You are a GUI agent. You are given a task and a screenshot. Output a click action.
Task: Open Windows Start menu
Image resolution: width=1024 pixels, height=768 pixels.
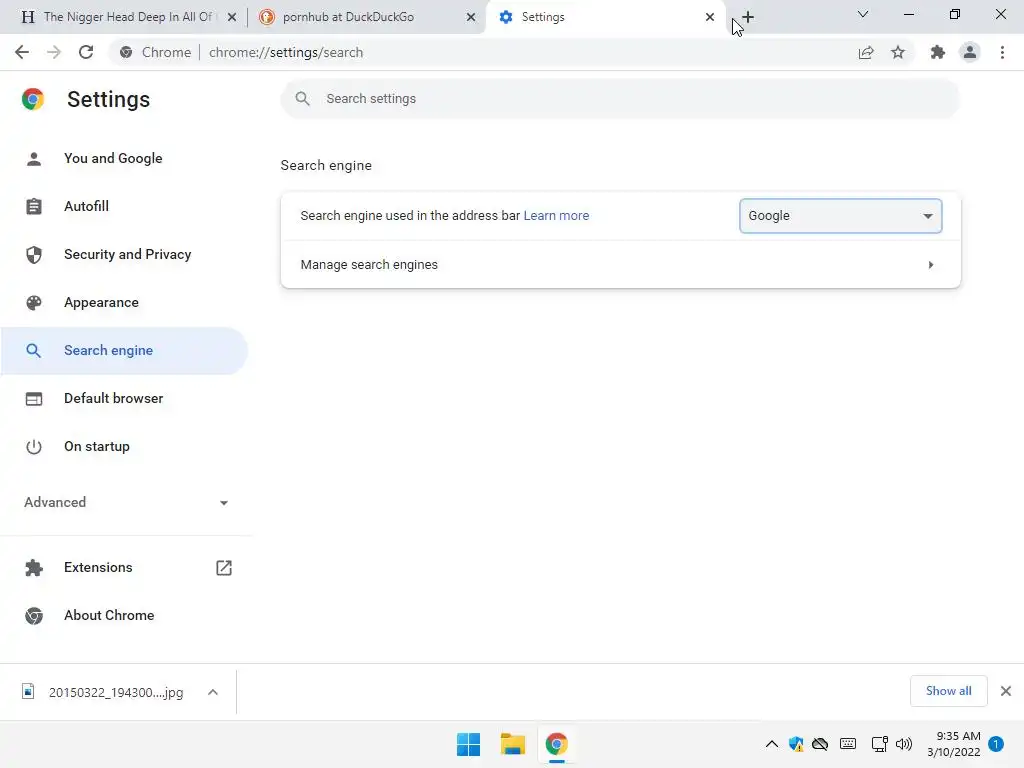click(x=468, y=744)
